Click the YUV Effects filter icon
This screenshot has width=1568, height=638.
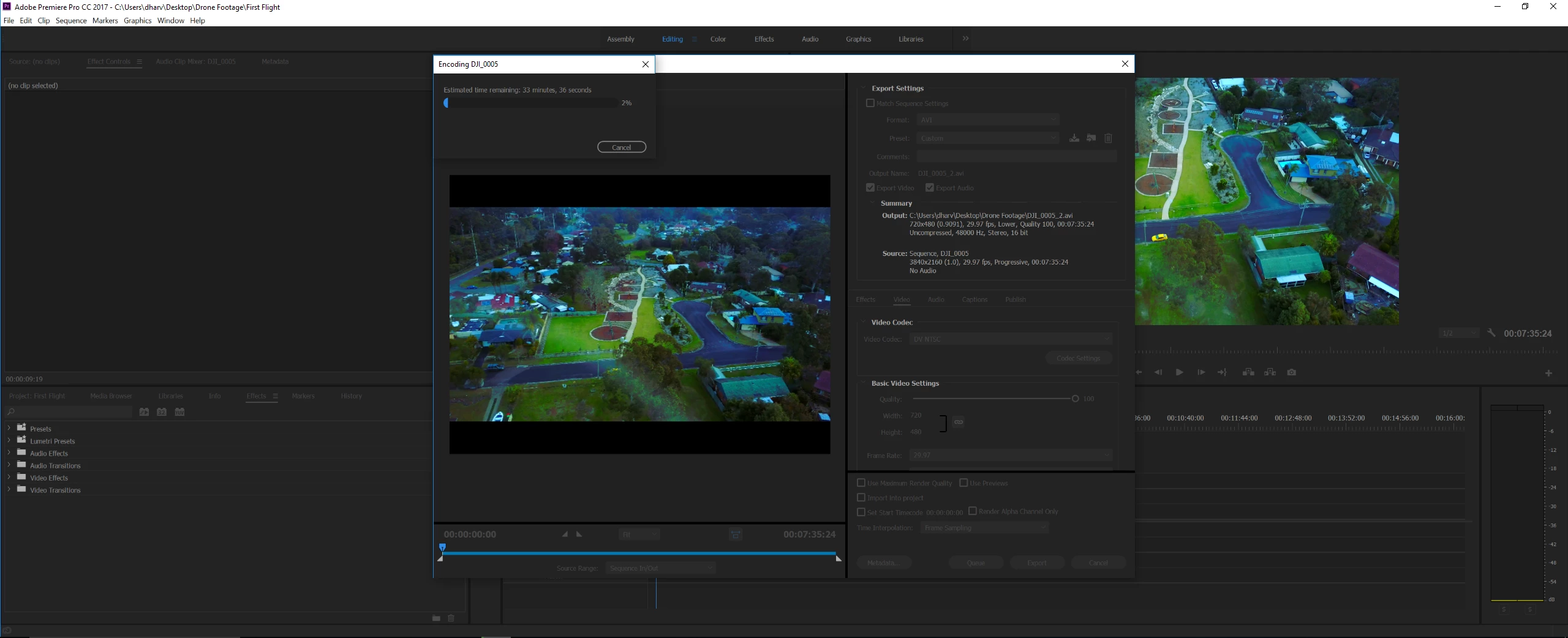pos(179,412)
